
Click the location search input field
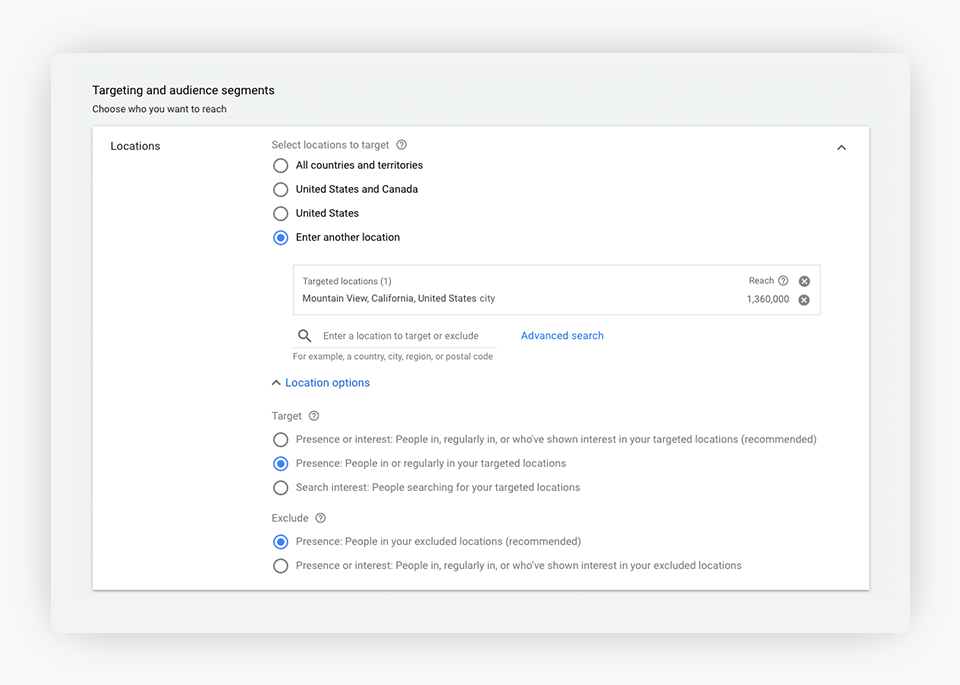[405, 336]
